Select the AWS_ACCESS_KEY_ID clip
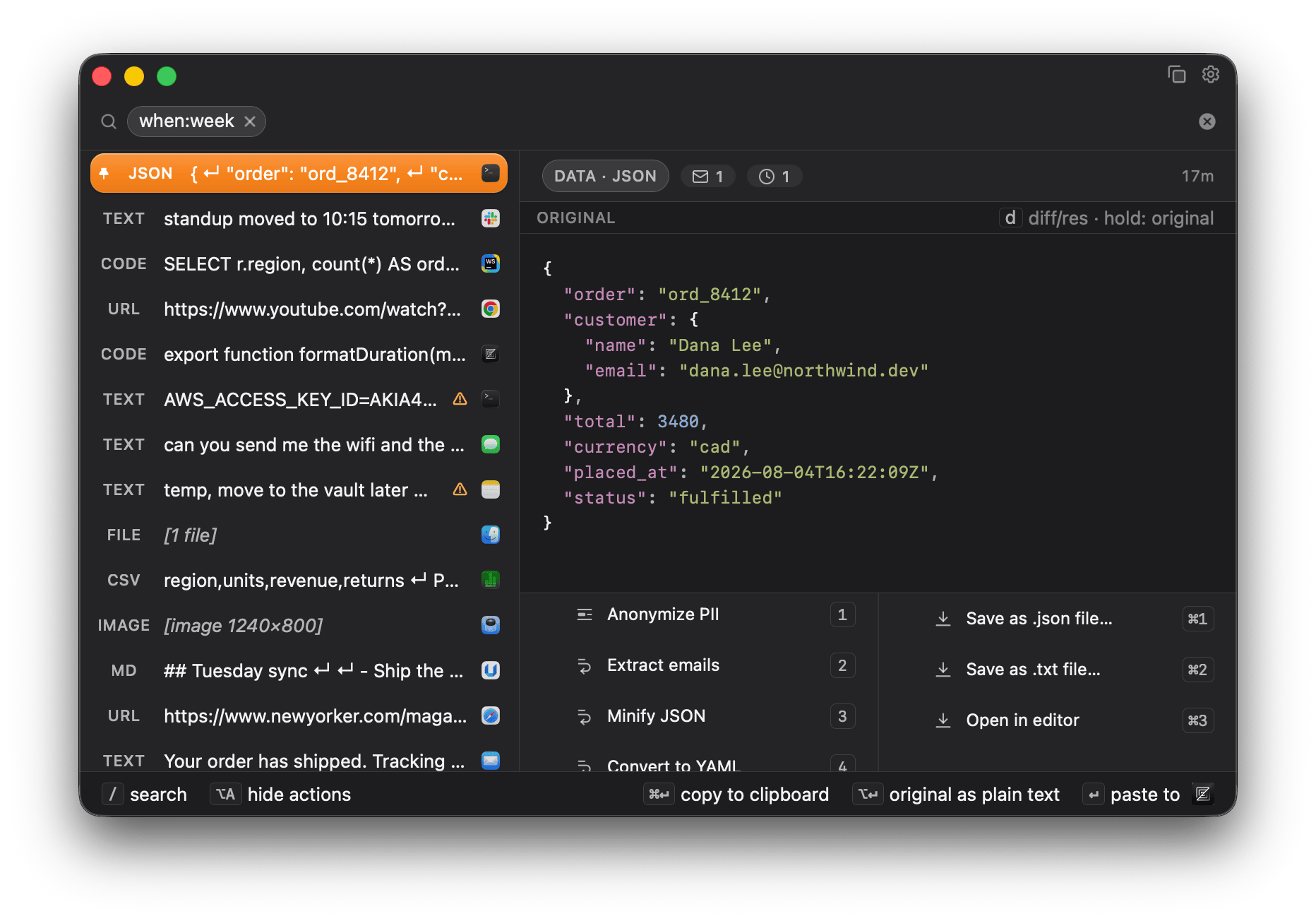 point(299,399)
